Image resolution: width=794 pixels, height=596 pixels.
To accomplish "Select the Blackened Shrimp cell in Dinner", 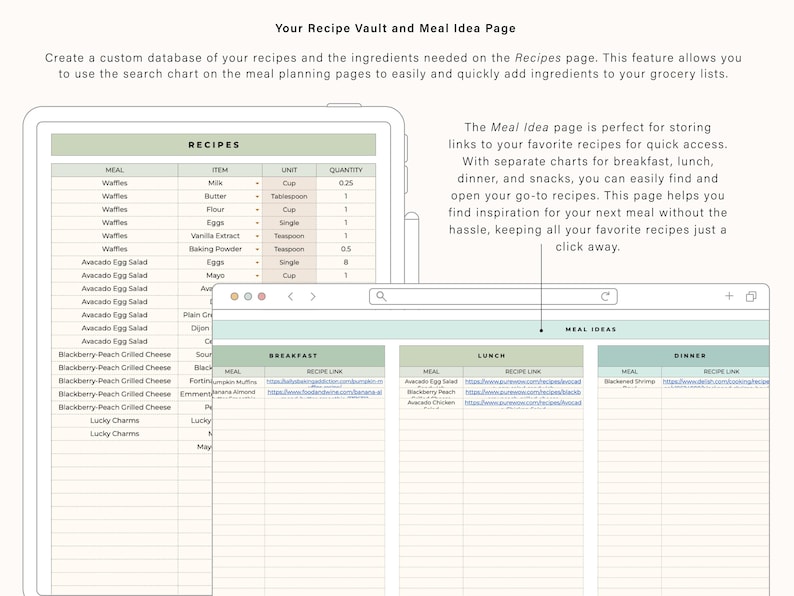I will pos(629,382).
